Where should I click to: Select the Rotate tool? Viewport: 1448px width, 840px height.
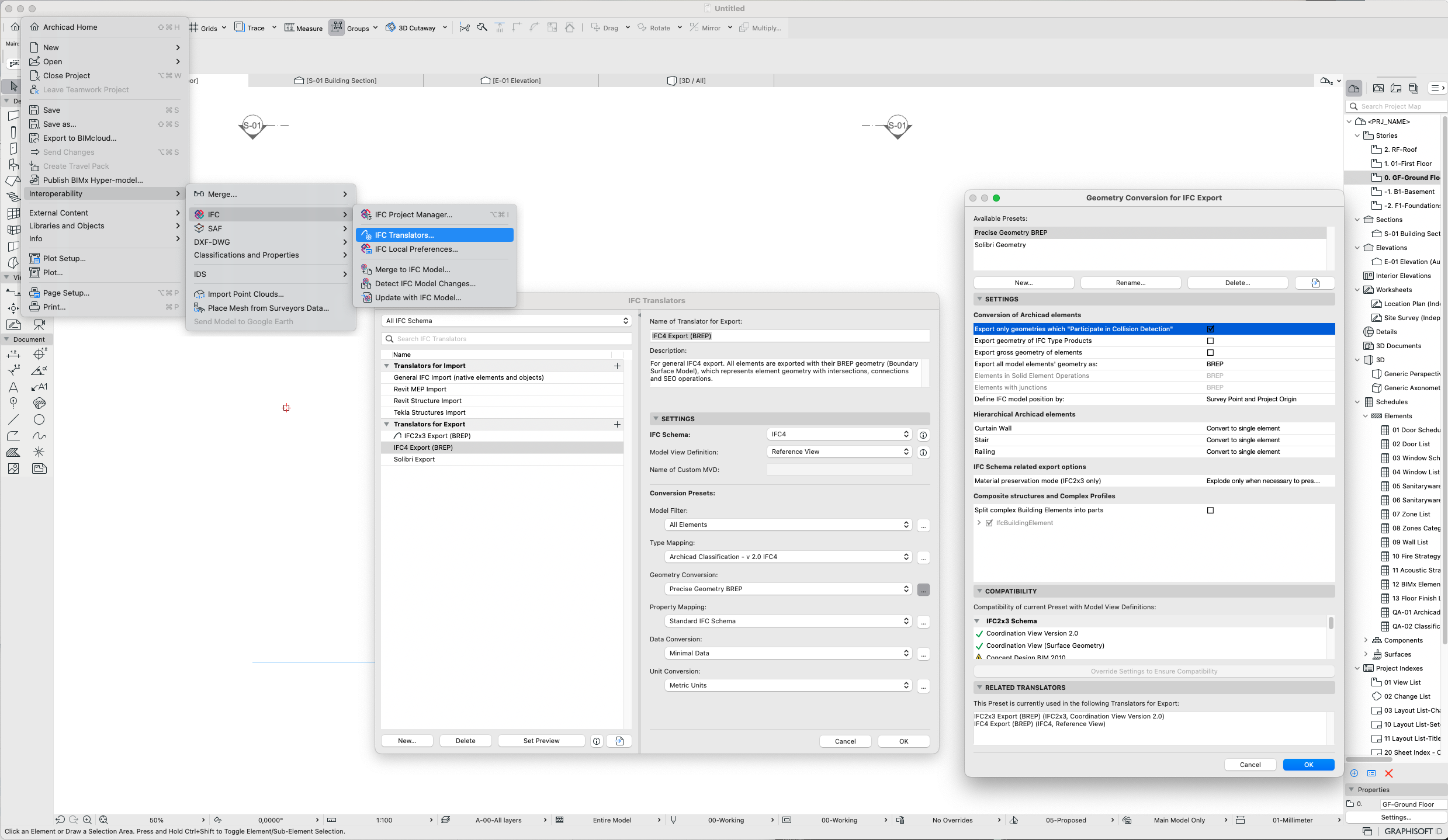pos(654,27)
